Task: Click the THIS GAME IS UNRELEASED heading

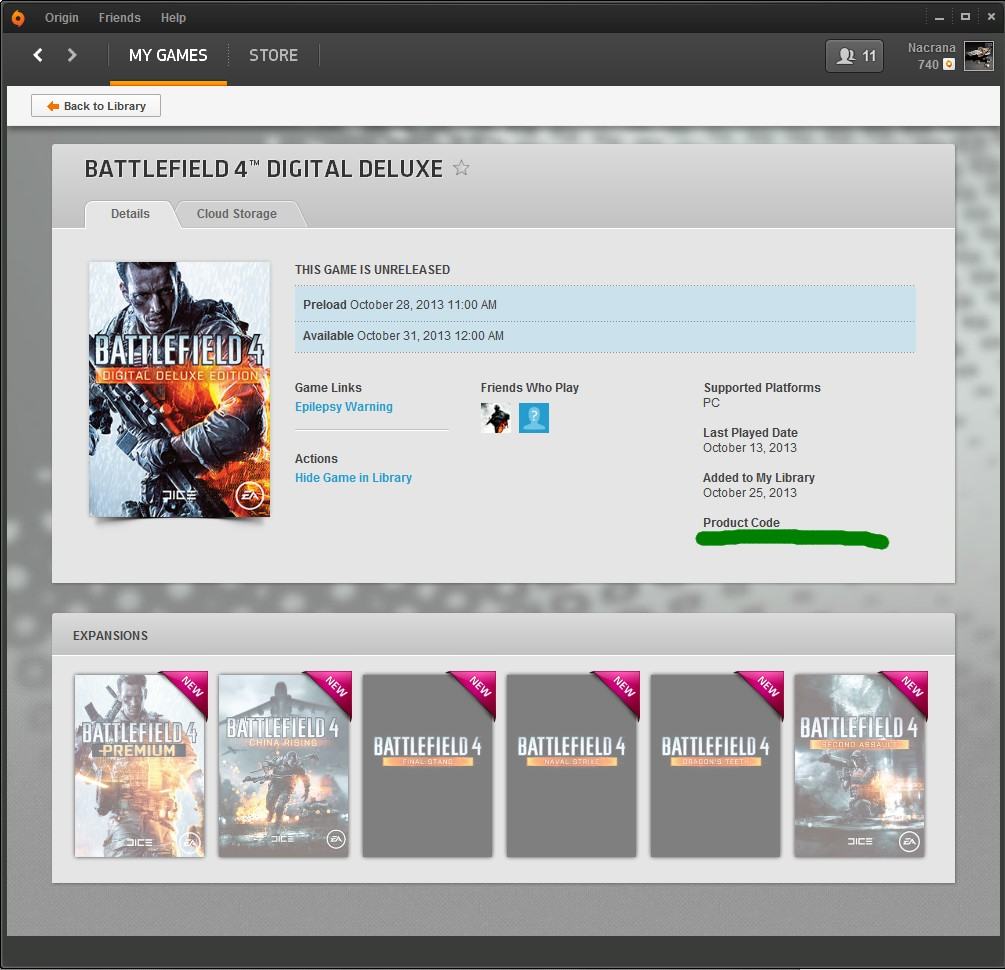Action: 372,270
